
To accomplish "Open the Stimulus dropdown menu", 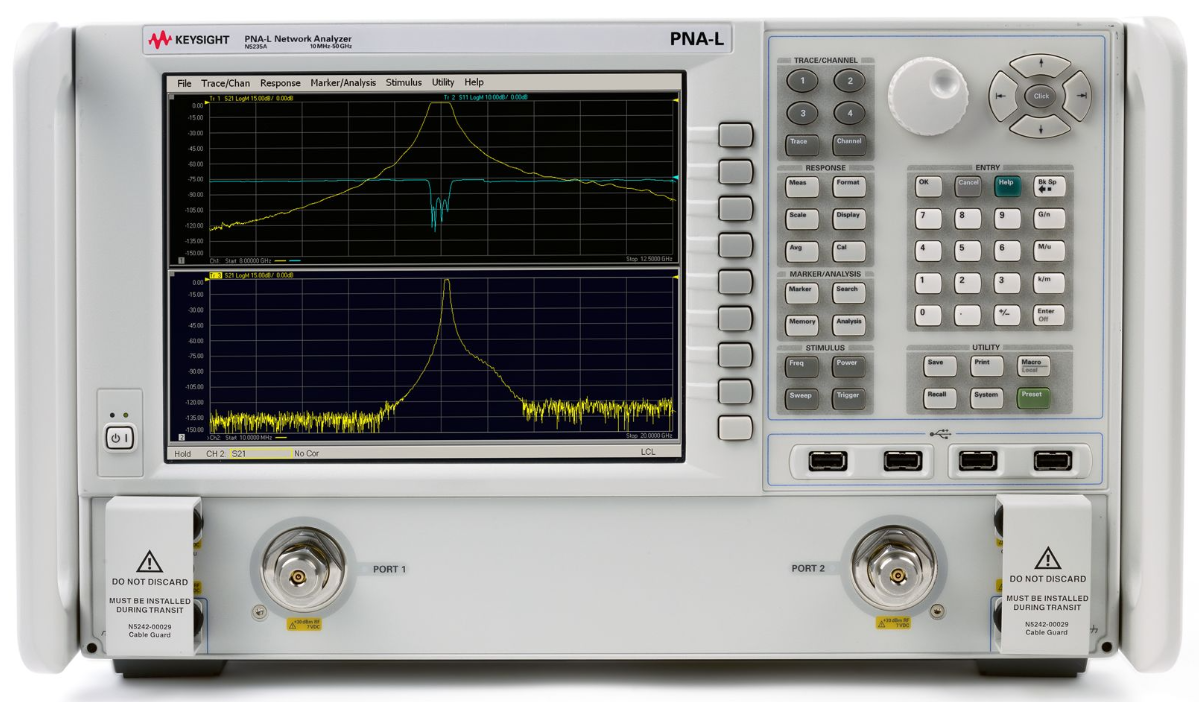I will pos(404,82).
